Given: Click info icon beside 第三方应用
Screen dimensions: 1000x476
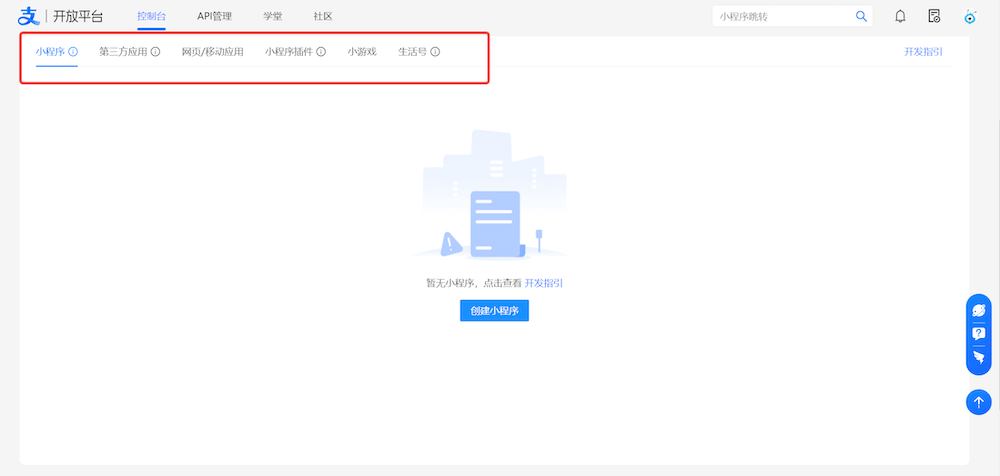Looking at the screenshot, I should (155, 51).
